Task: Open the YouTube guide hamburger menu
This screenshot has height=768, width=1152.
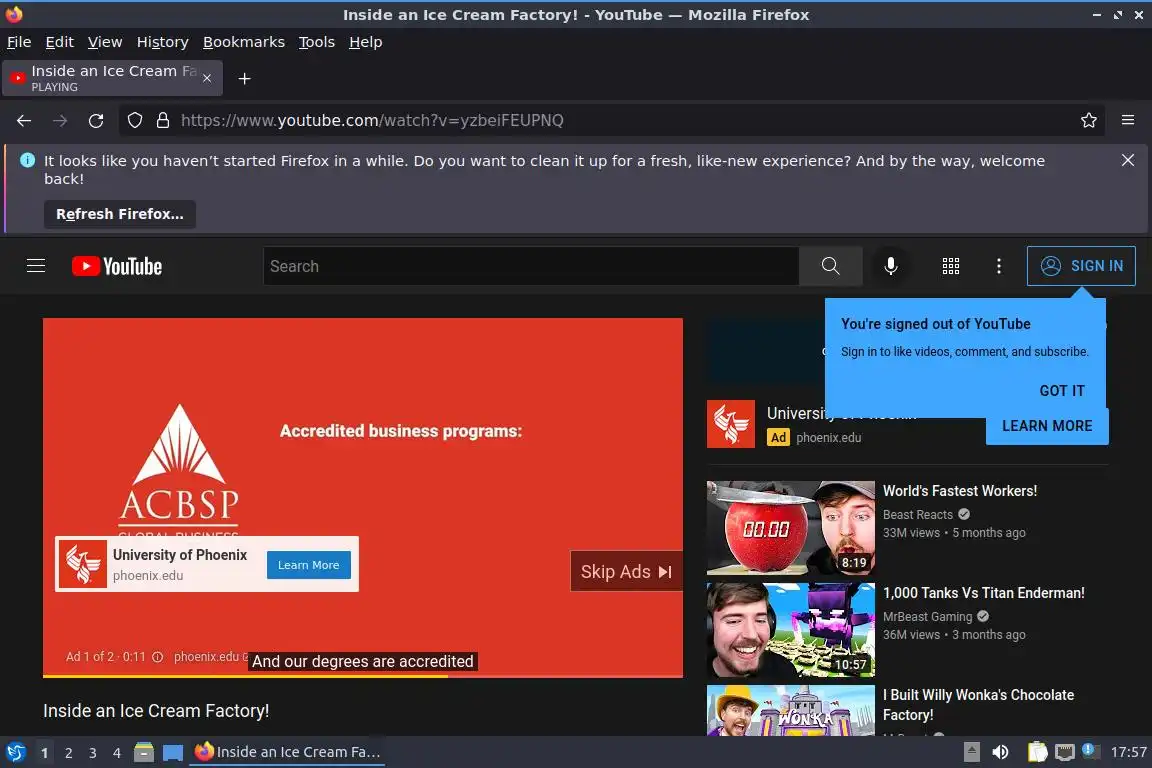Action: pyautogui.click(x=36, y=266)
